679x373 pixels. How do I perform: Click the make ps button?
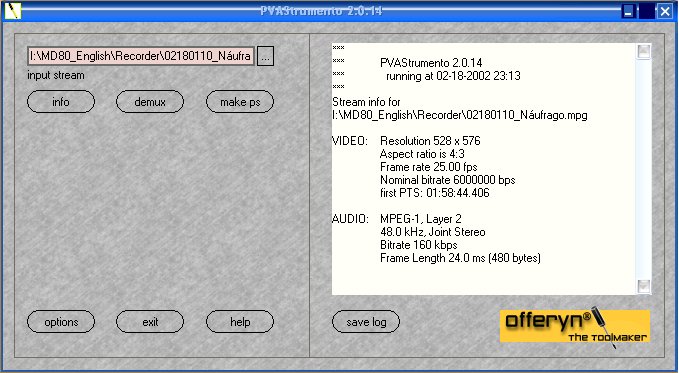click(240, 102)
